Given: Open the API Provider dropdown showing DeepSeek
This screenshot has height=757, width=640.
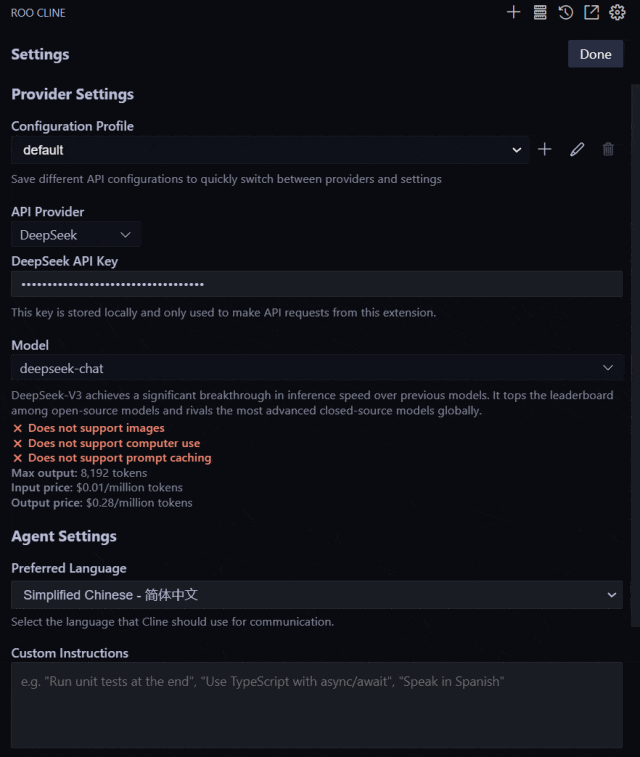Looking at the screenshot, I should [x=76, y=235].
